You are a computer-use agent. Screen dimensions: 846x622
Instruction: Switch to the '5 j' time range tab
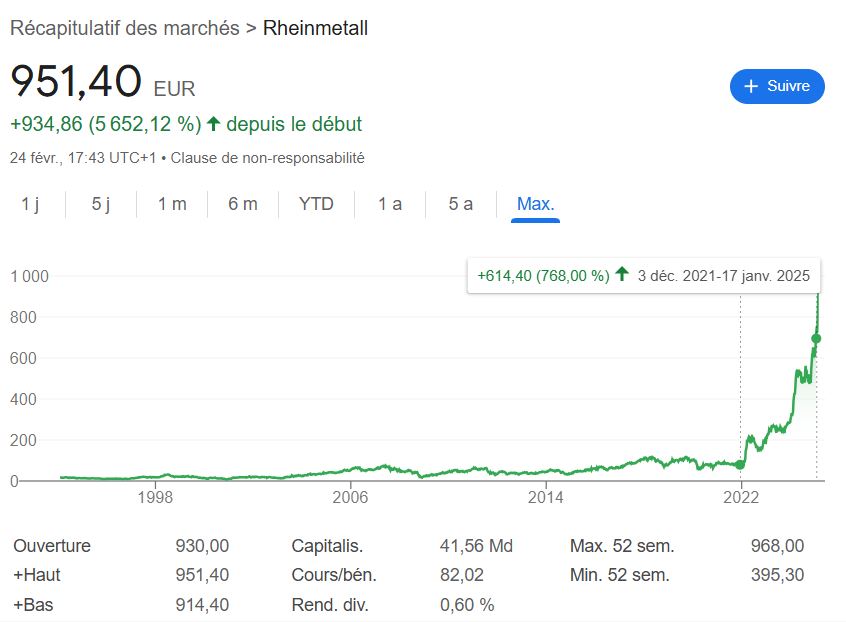pos(100,204)
